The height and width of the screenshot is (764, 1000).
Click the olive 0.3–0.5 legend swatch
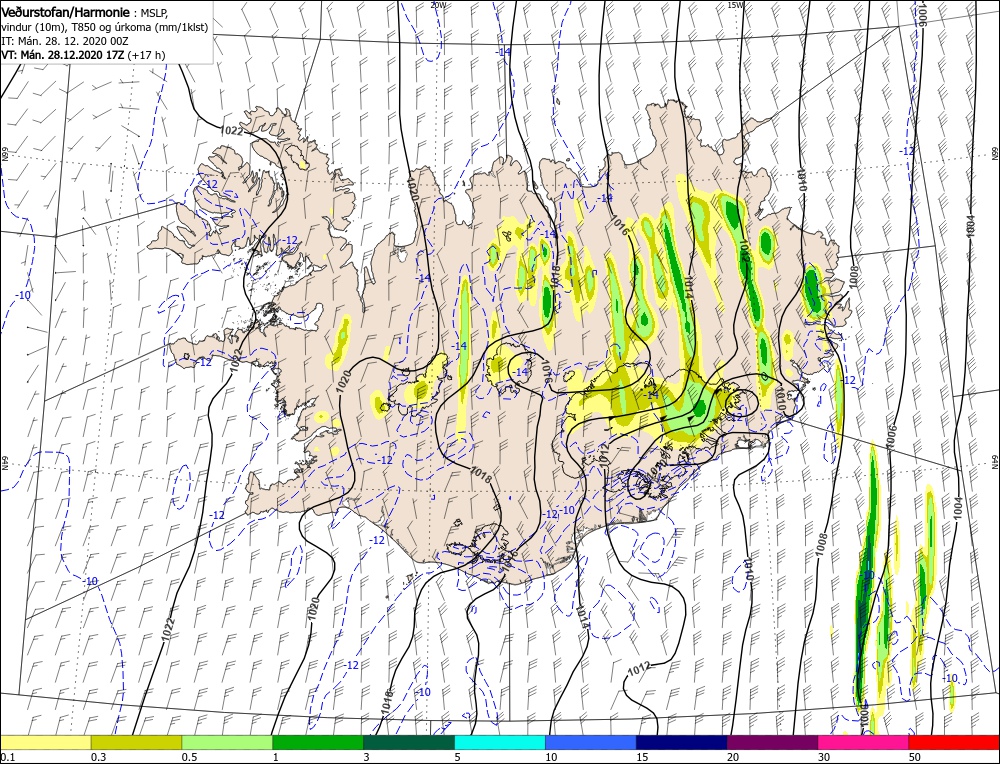click(x=136, y=742)
